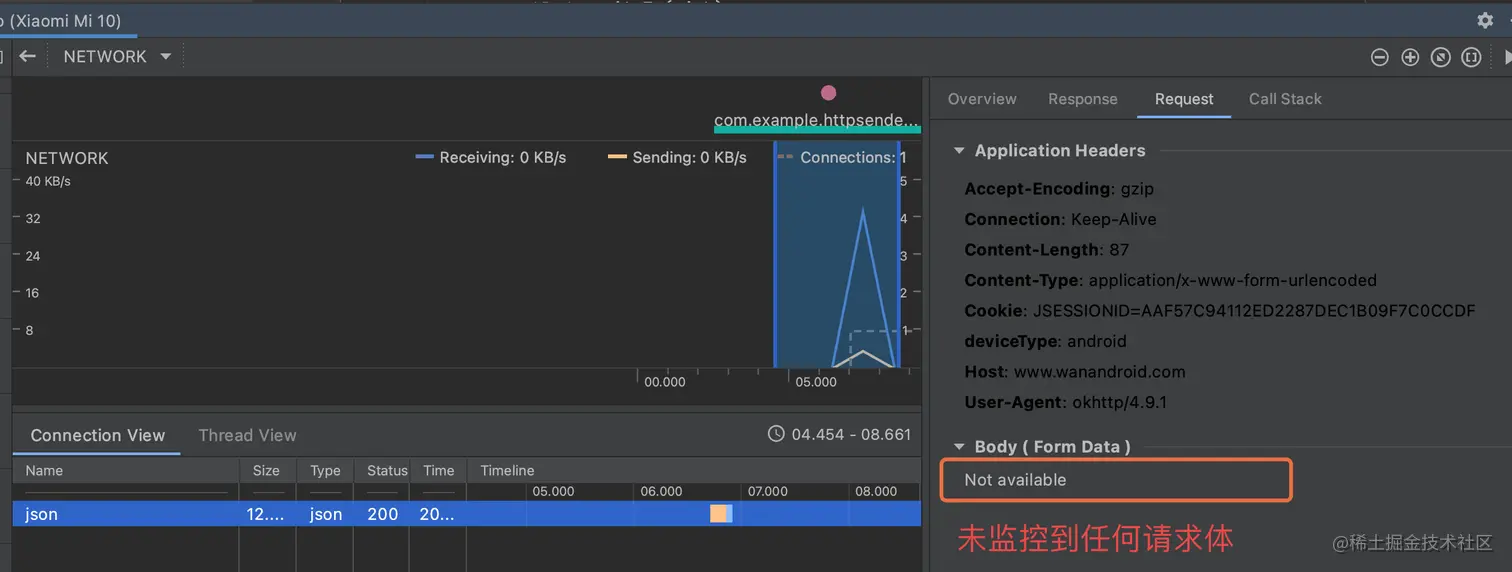Switch to Thread View tab
Viewport: 1512px width, 572px height.
(247, 435)
